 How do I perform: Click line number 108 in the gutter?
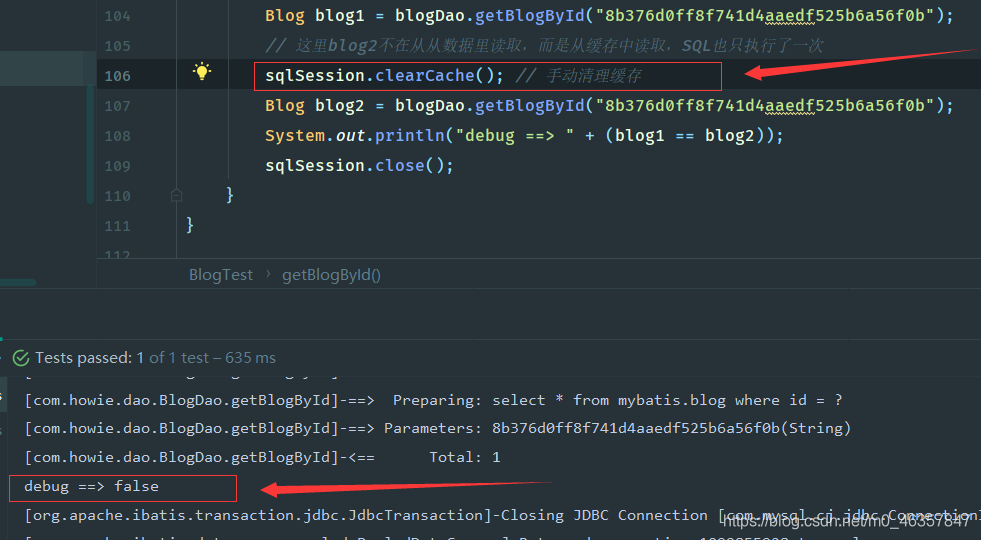(x=118, y=136)
